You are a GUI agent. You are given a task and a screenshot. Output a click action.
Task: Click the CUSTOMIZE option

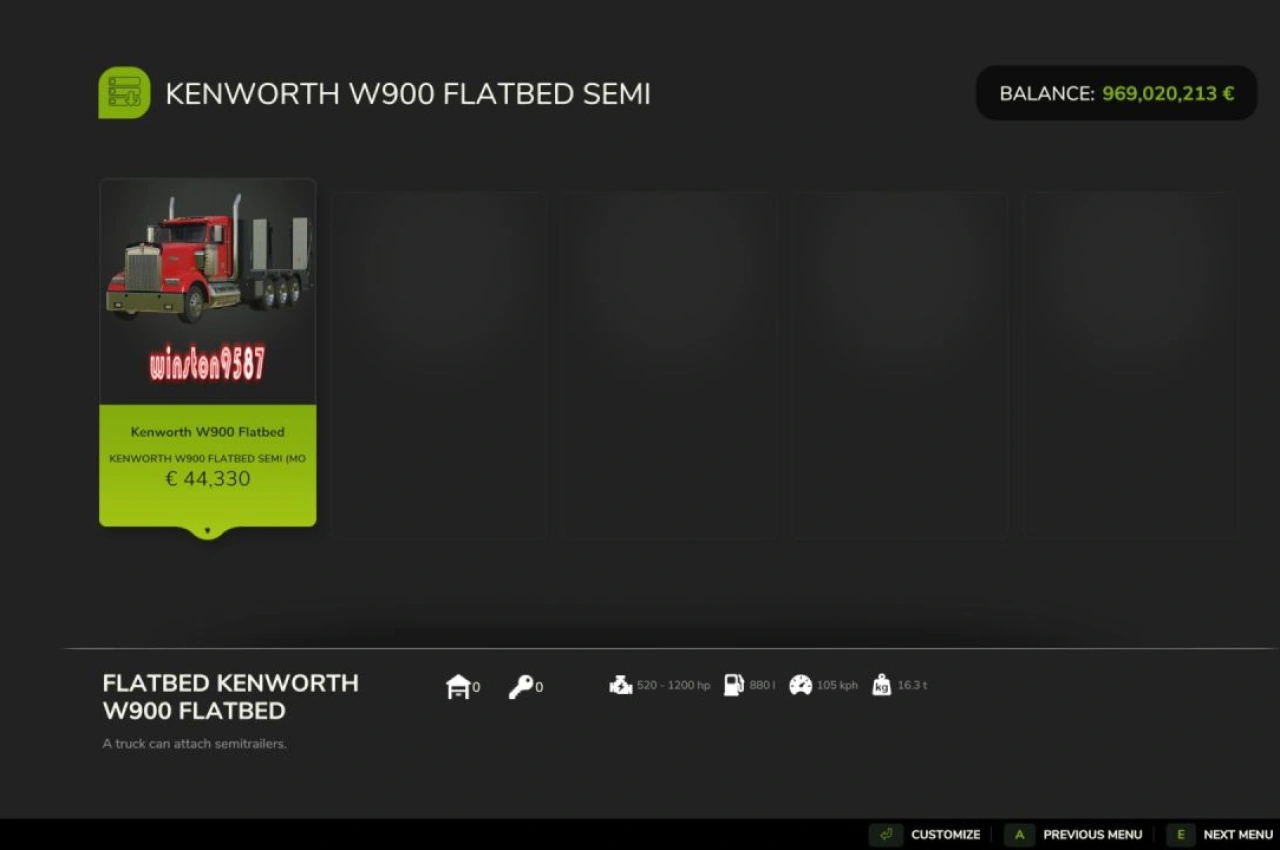point(945,834)
